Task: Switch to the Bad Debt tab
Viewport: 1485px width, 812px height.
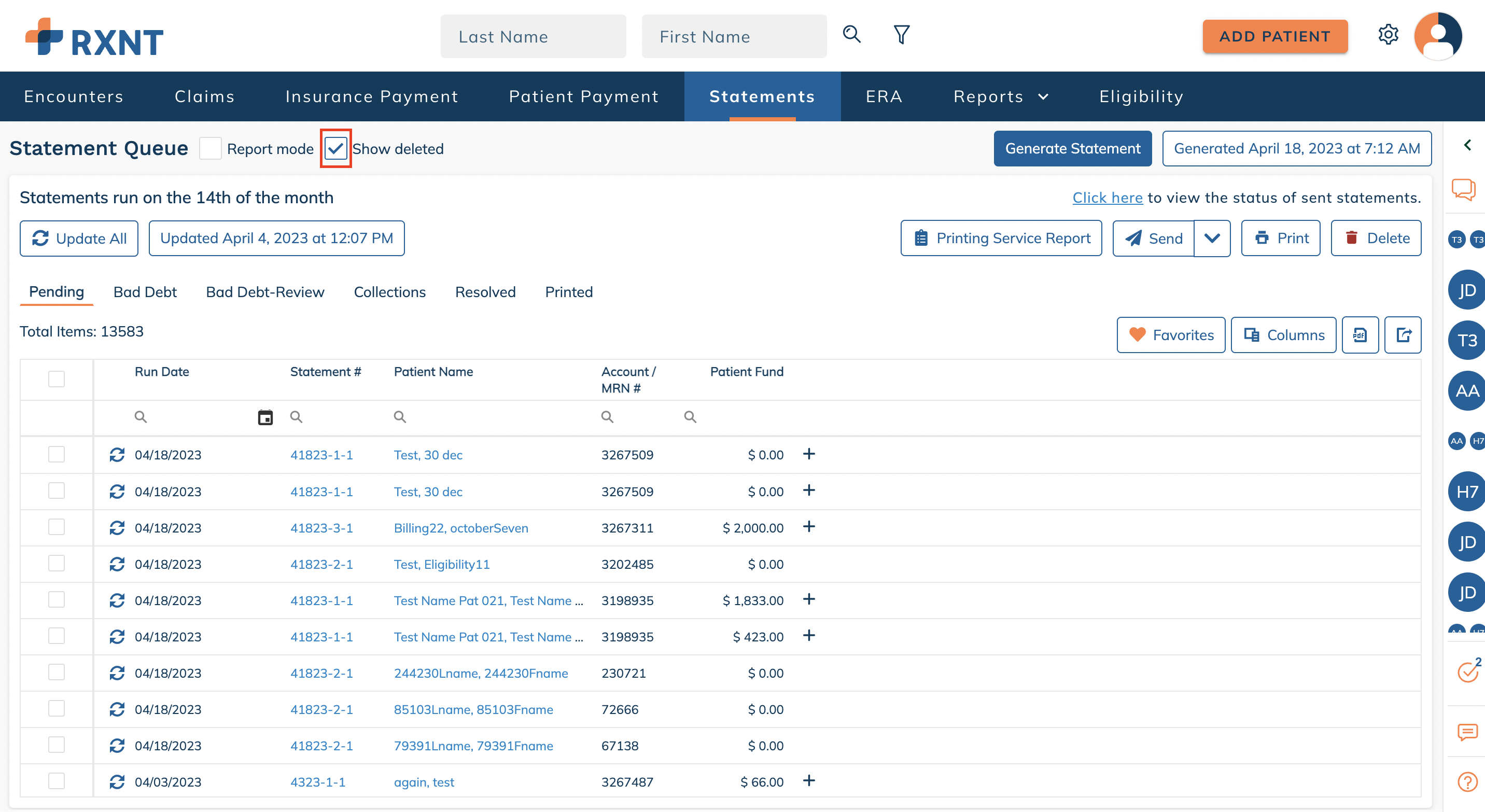Action: pos(145,292)
